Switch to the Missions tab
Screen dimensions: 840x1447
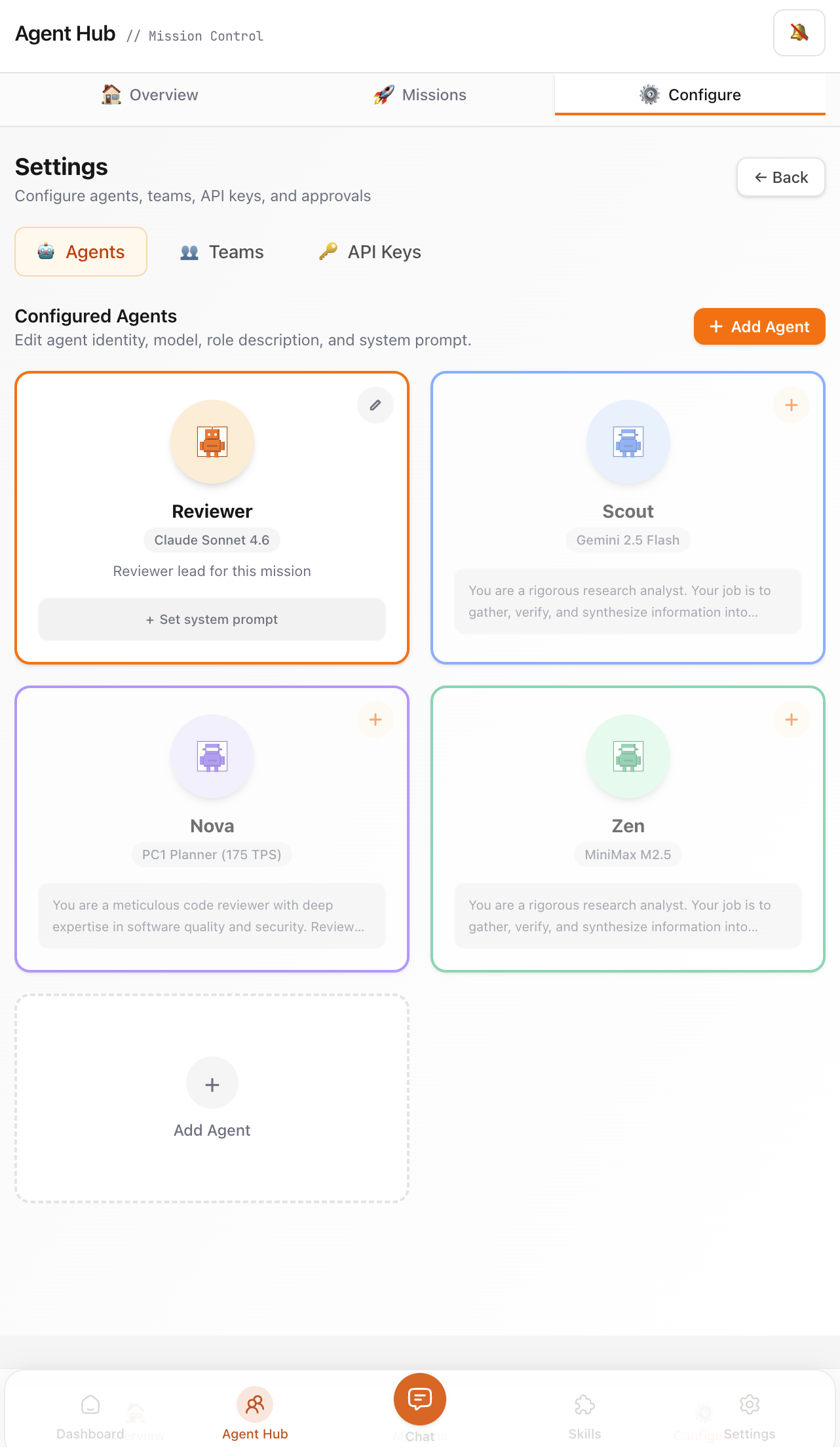pos(420,95)
